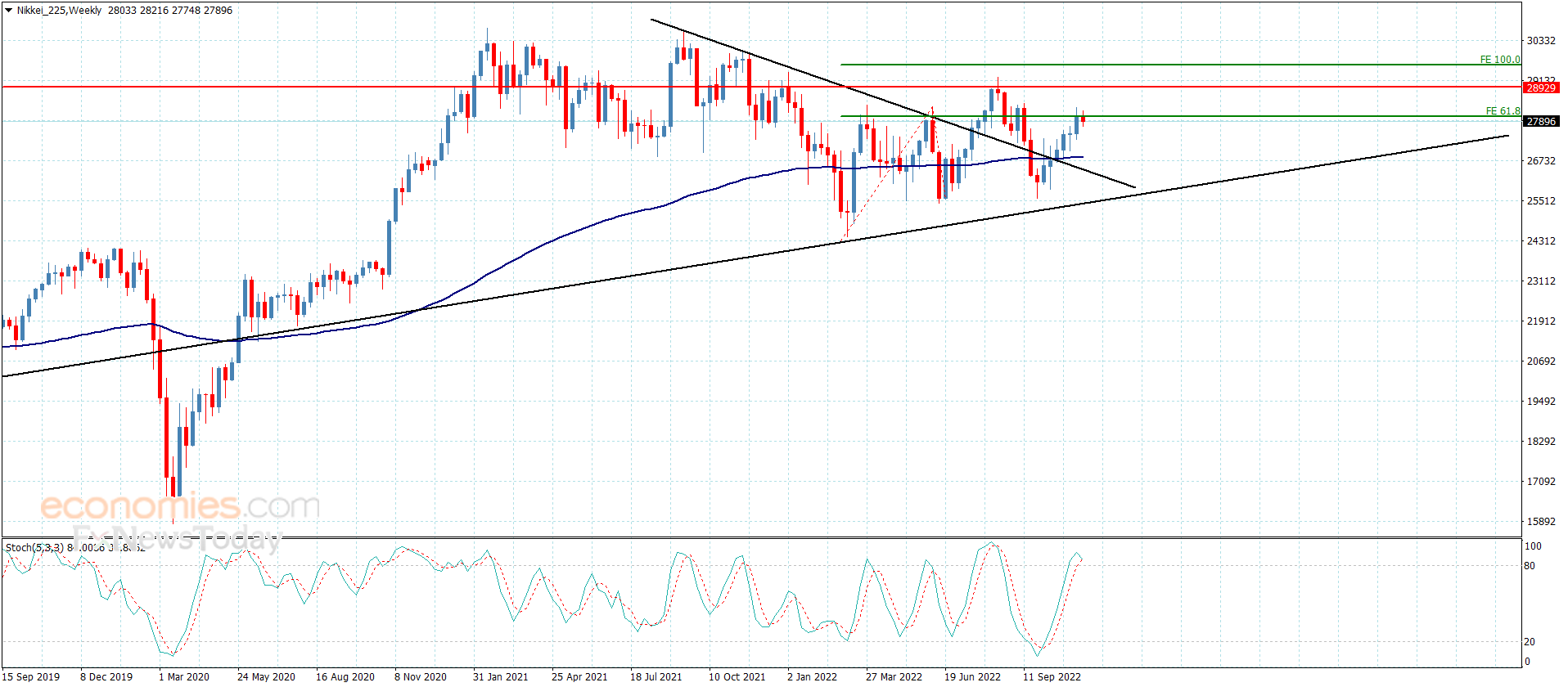Click the 11 Sep 2022 date label
This screenshot has height=687, width=1568.
(x=1051, y=676)
